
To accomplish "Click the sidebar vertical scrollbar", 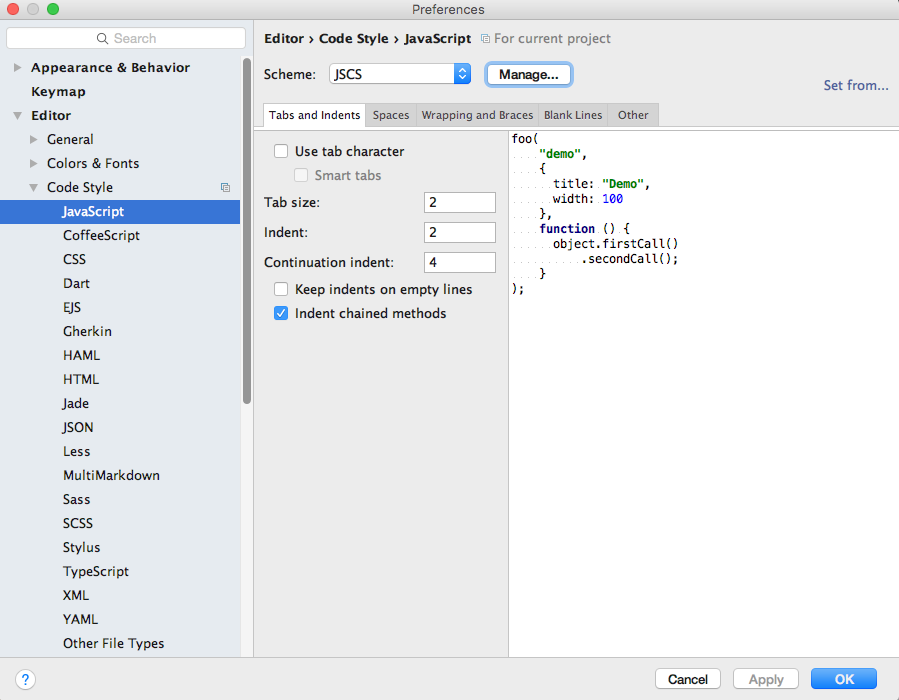I will [x=247, y=230].
